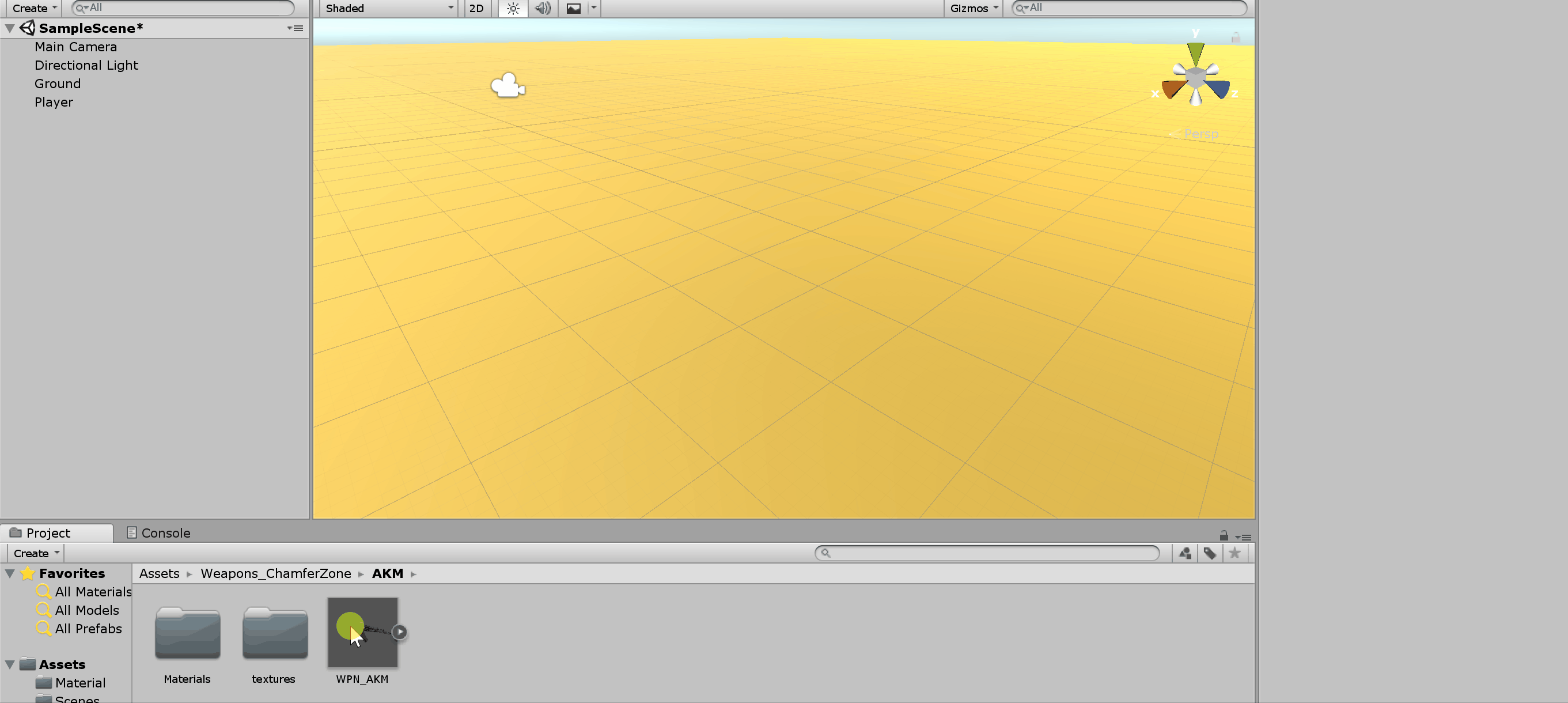Click search by type filter icon

pyautogui.click(x=1184, y=553)
